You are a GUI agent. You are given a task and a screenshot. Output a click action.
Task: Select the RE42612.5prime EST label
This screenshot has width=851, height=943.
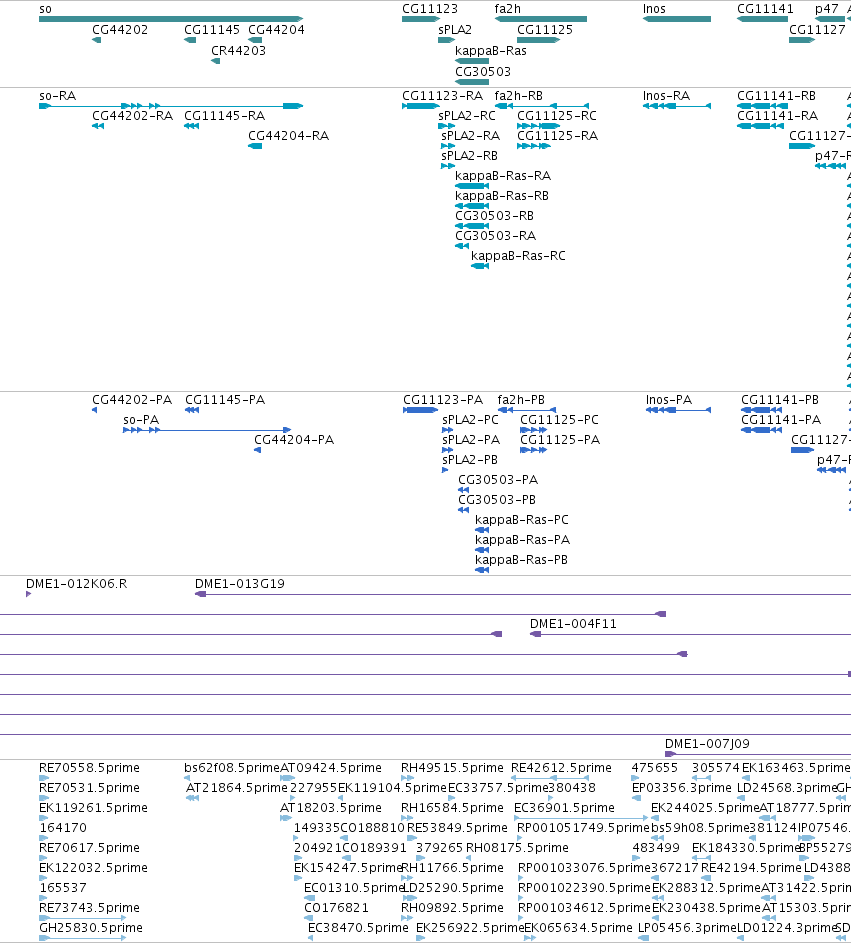pyautogui.click(x=561, y=767)
